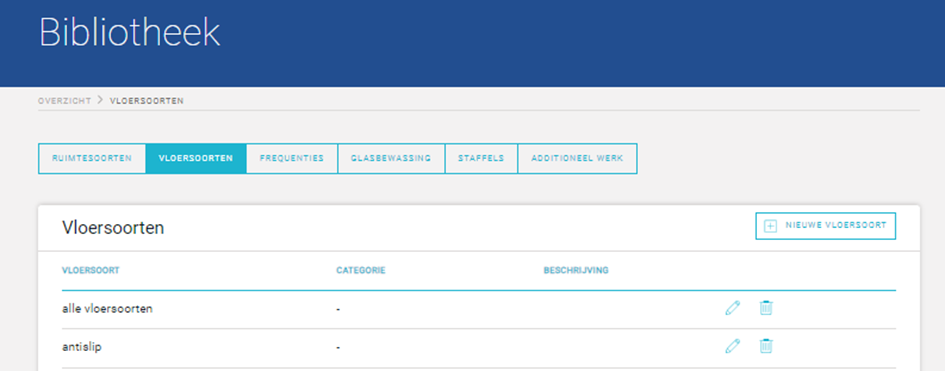Image resolution: width=945 pixels, height=371 pixels.
Task: Switch to the Additioneel Werk tab
Action: tap(577, 158)
